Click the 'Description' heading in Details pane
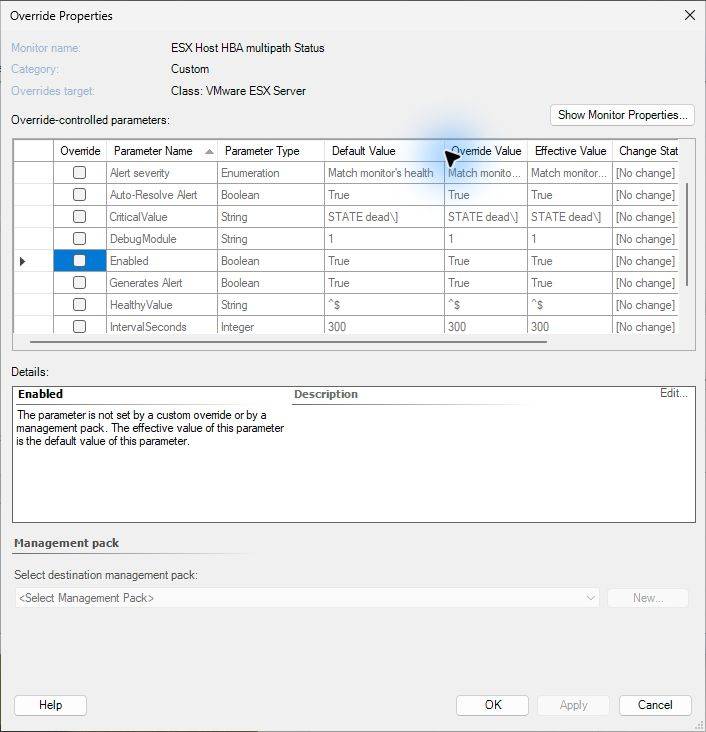Image resolution: width=706 pixels, height=732 pixels. click(326, 394)
